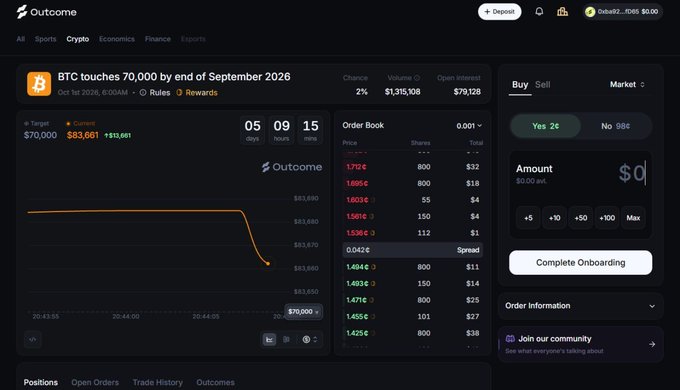Add +100 to the amount

(x=607, y=218)
